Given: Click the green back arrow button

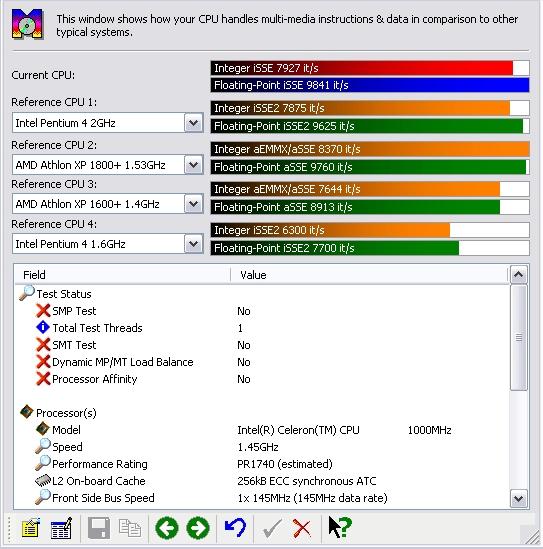Looking at the screenshot, I should pyautogui.click(x=167, y=528).
